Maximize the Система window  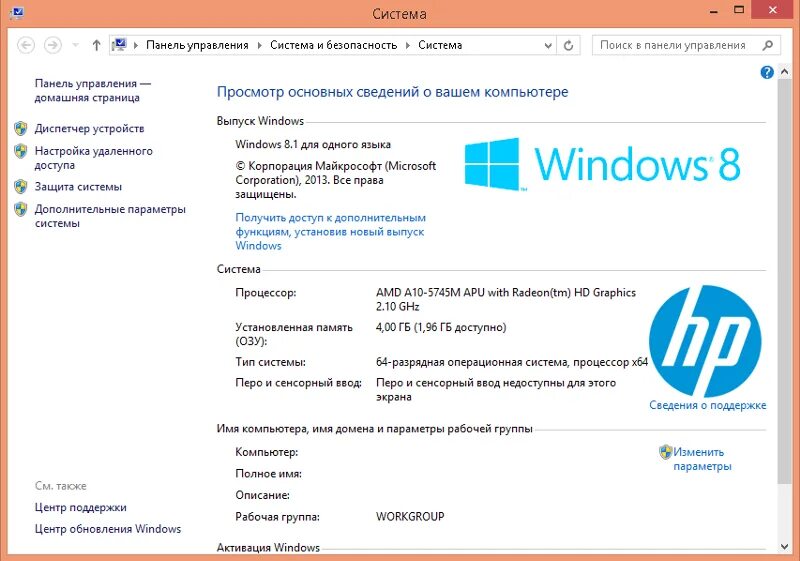tap(739, 10)
